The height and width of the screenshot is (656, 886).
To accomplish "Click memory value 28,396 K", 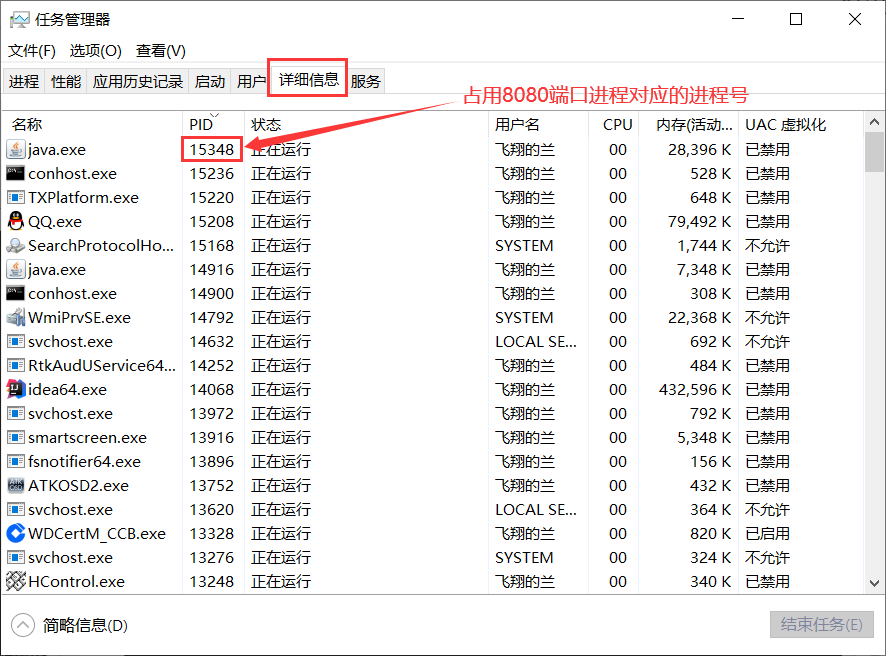I will [x=700, y=150].
